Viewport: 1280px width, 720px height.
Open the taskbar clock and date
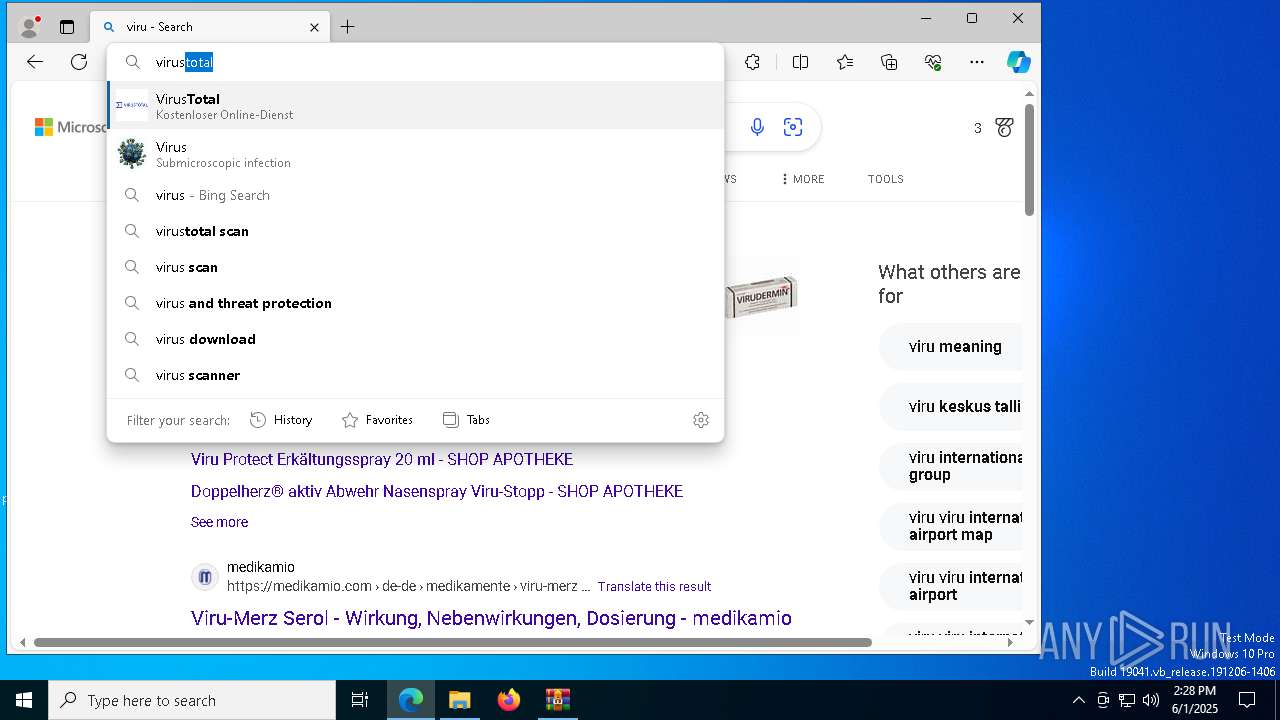(x=1193, y=700)
